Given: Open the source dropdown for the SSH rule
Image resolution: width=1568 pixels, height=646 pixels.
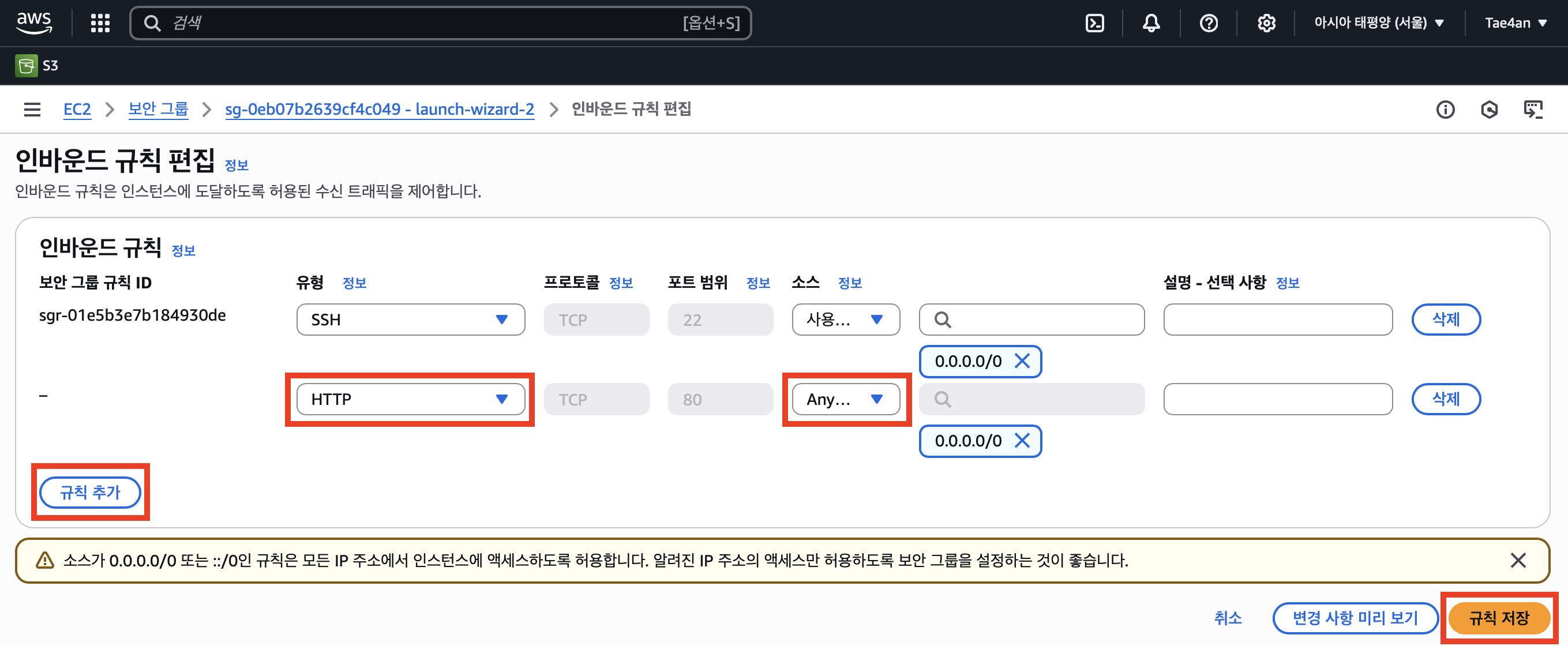Looking at the screenshot, I should point(846,320).
